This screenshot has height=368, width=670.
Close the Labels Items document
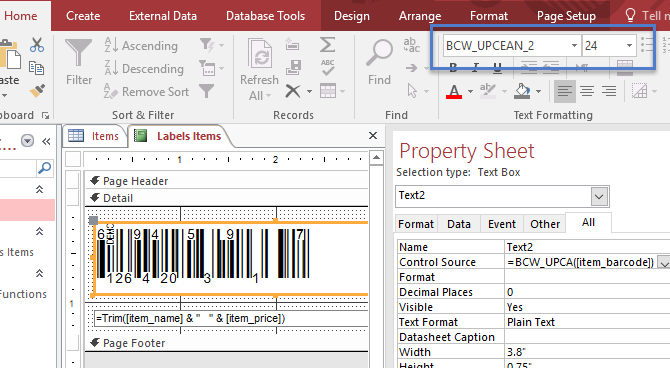(373, 135)
